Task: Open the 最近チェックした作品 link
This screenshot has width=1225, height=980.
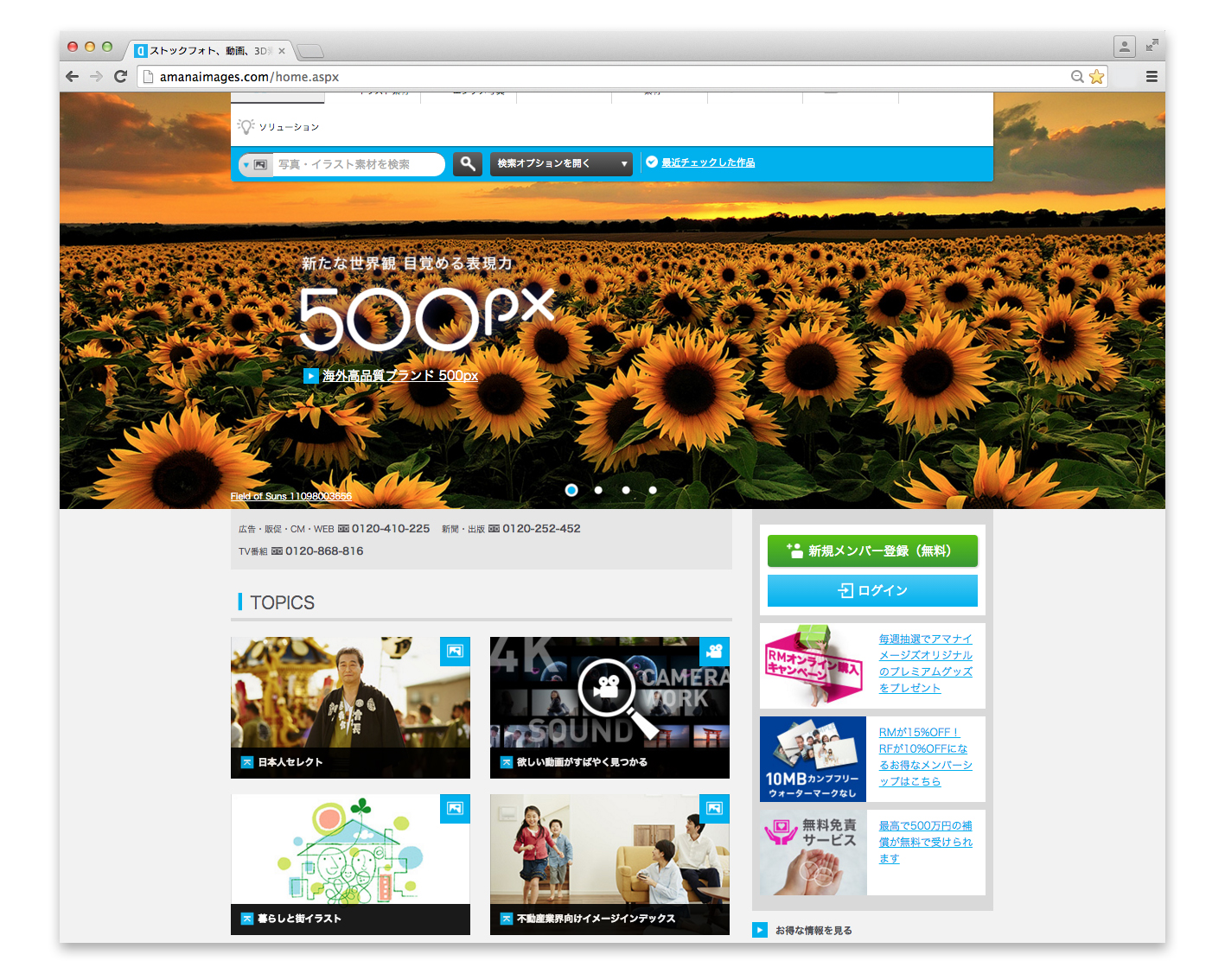Action: pyautogui.click(x=708, y=162)
